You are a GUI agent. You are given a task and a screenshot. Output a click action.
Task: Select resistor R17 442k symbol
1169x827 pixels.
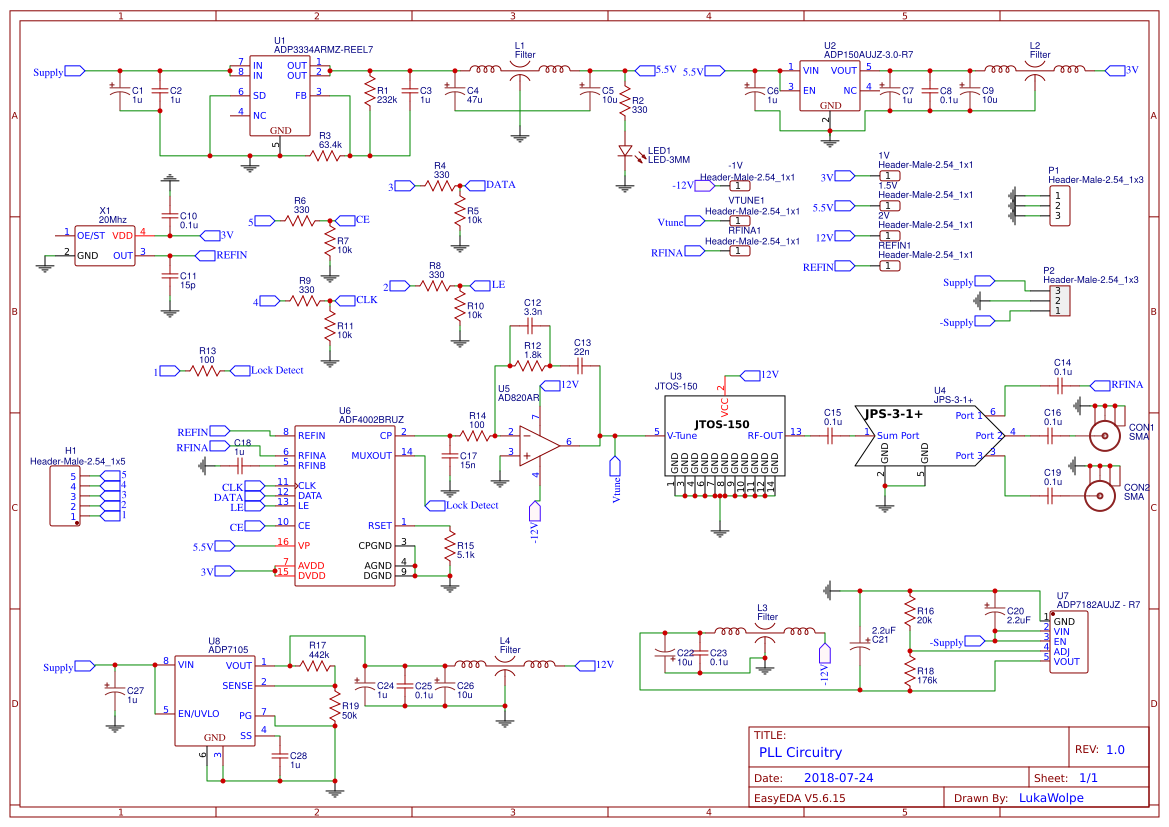tap(315, 666)
